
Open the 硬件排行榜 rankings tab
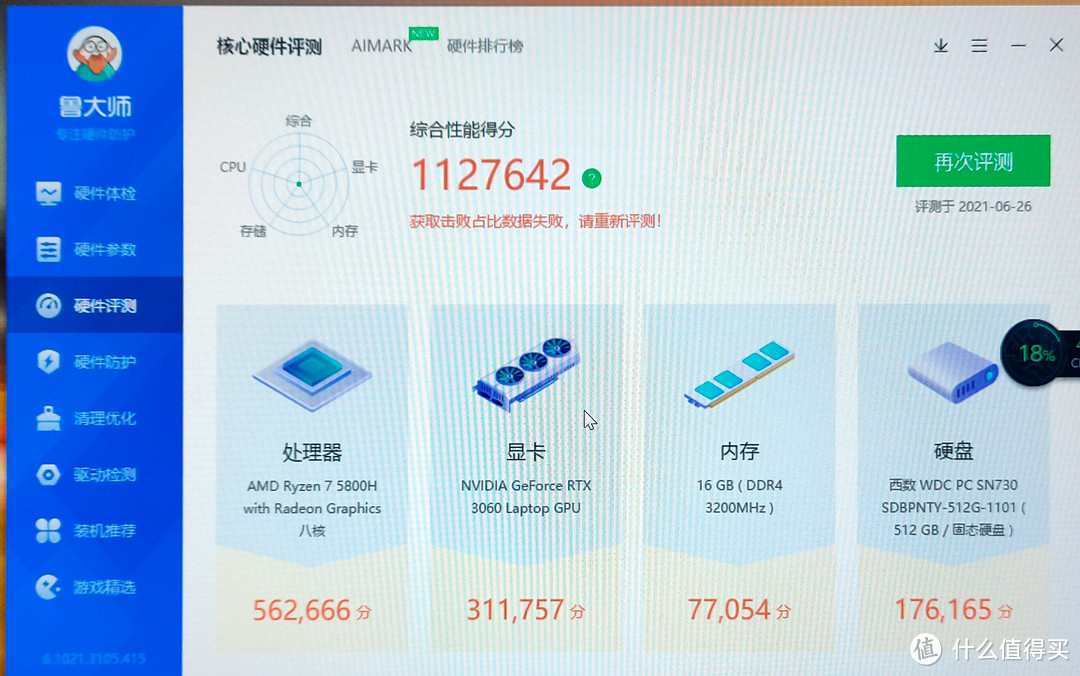pyautogui.click(x=486, y=45)
